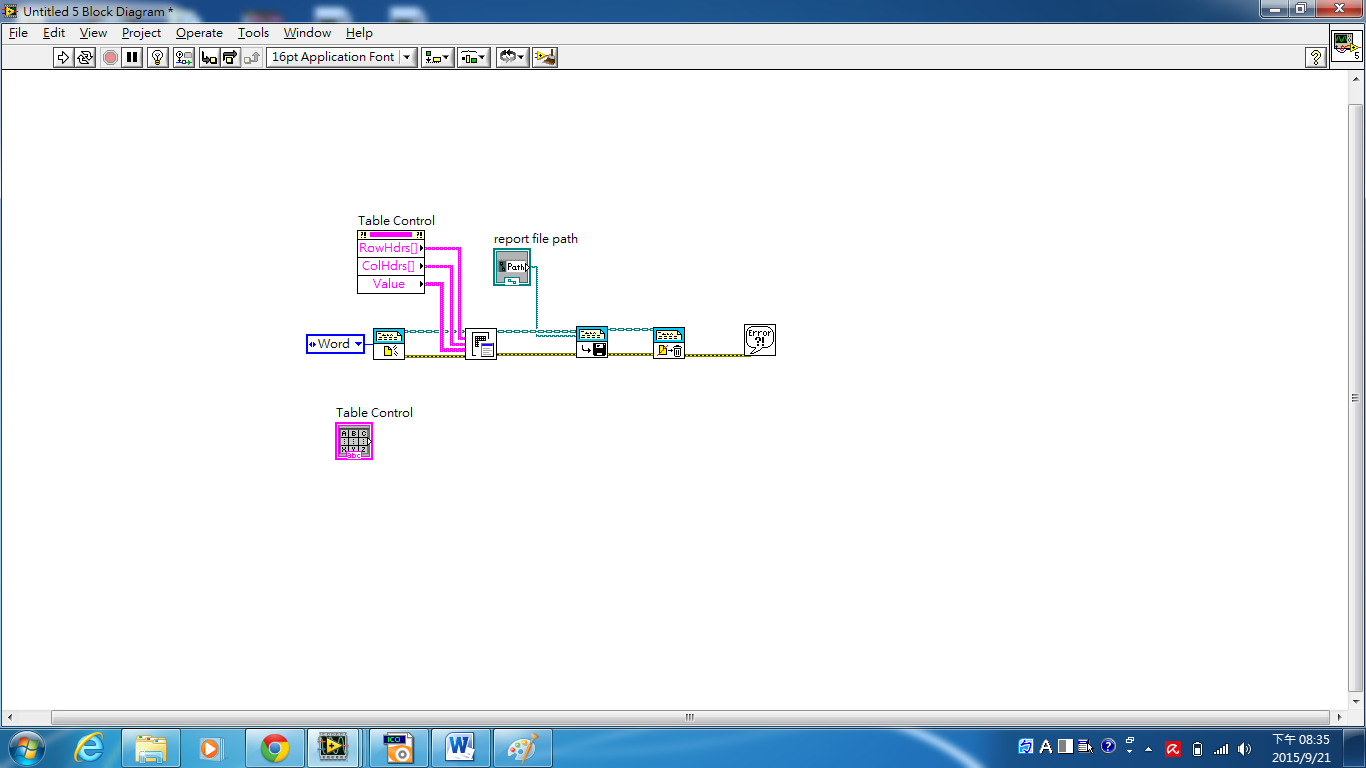Image resolution: width=1366 pixels, height=768 pixels.
Task: Select the Dispose Report VI node
Action: tap(669, 343)
